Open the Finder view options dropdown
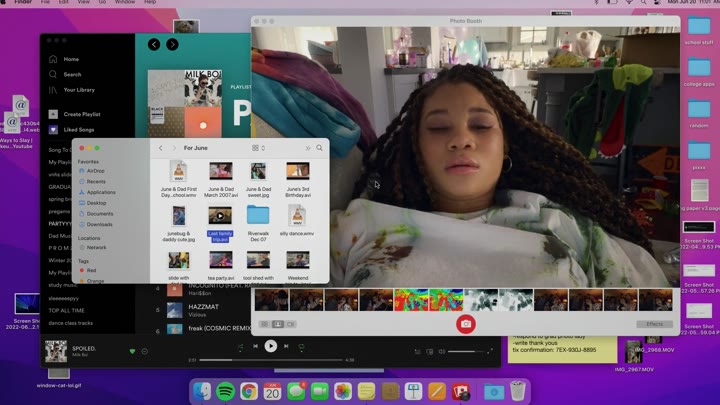The height and width of the screenshot is (405, 720). [x=258, y=148]
